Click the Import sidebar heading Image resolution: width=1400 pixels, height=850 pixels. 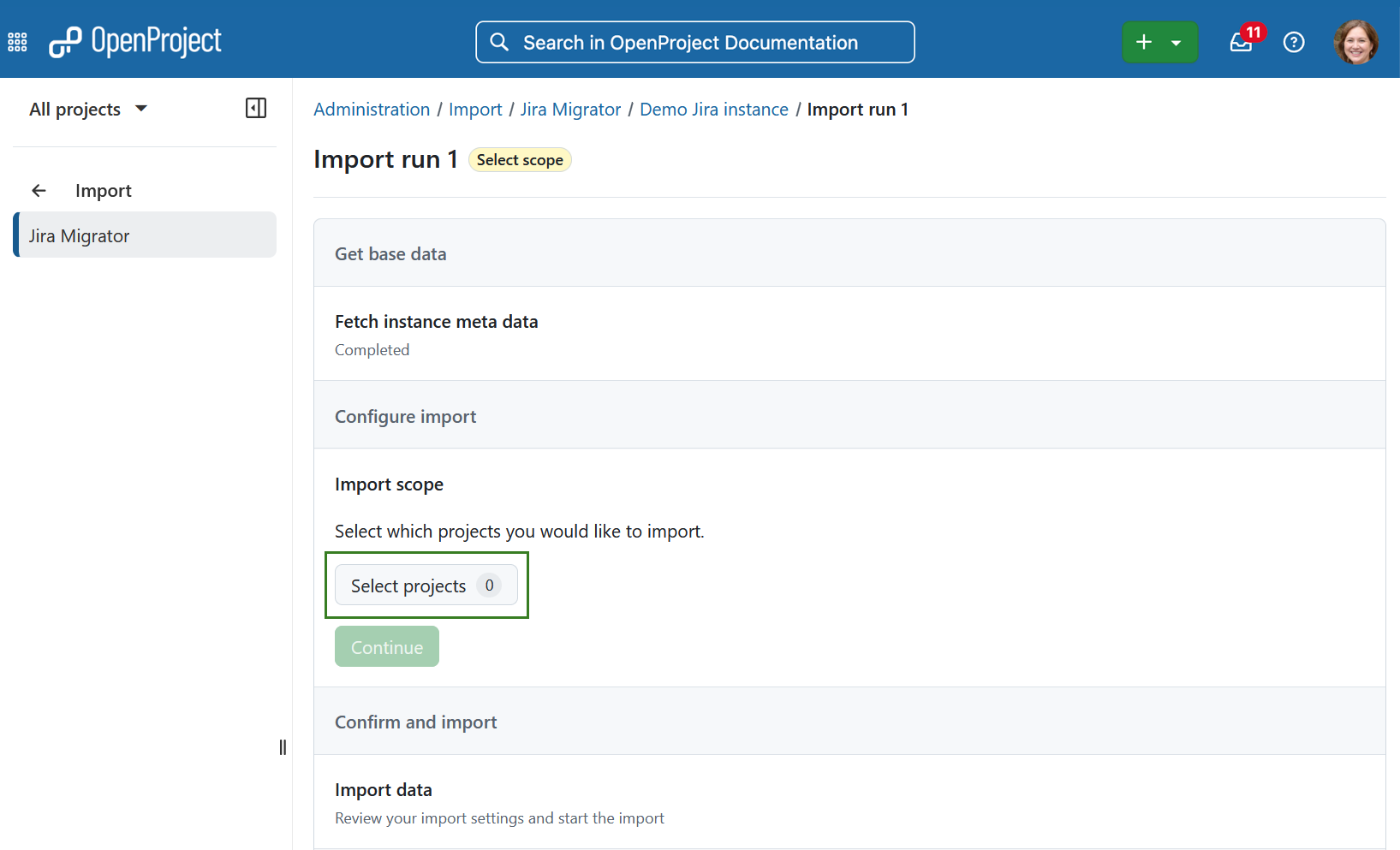click(104, 191)
